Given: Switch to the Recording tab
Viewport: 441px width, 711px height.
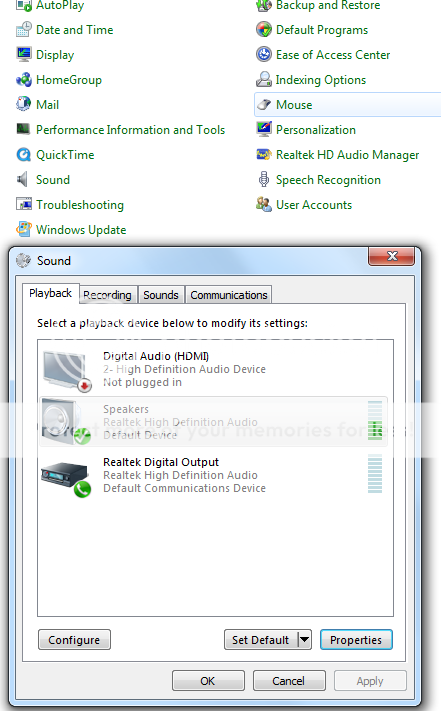Looking at the screenshot, I should [x=107, y=295].
